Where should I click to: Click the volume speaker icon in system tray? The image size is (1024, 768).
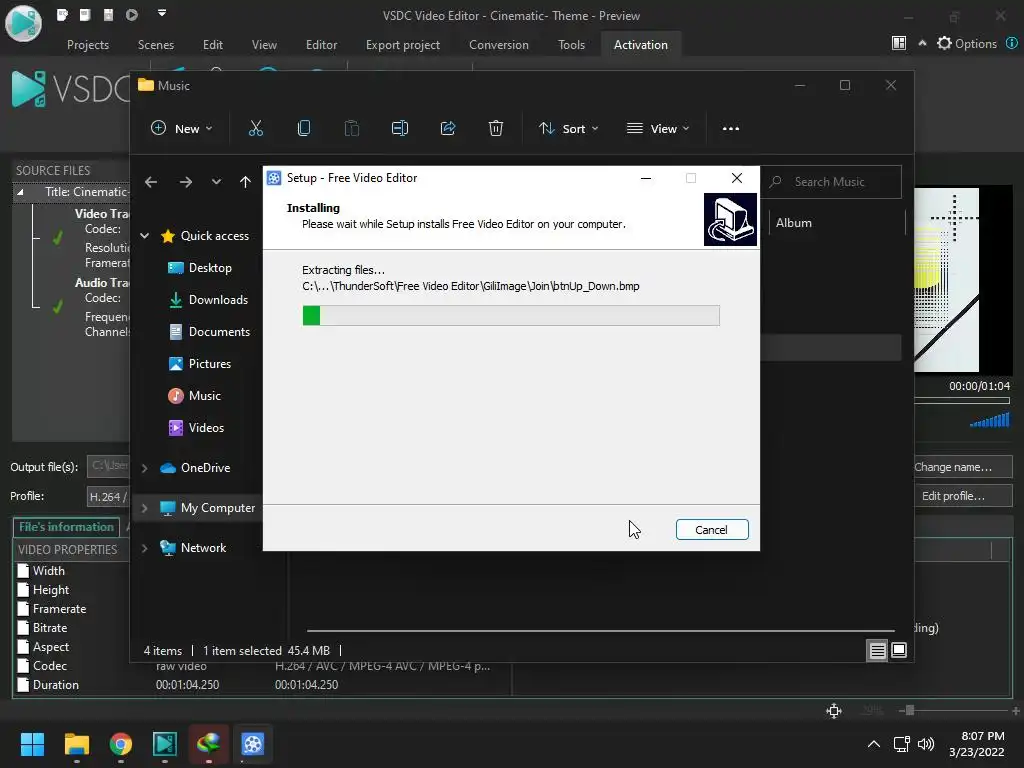pos(926,744)
